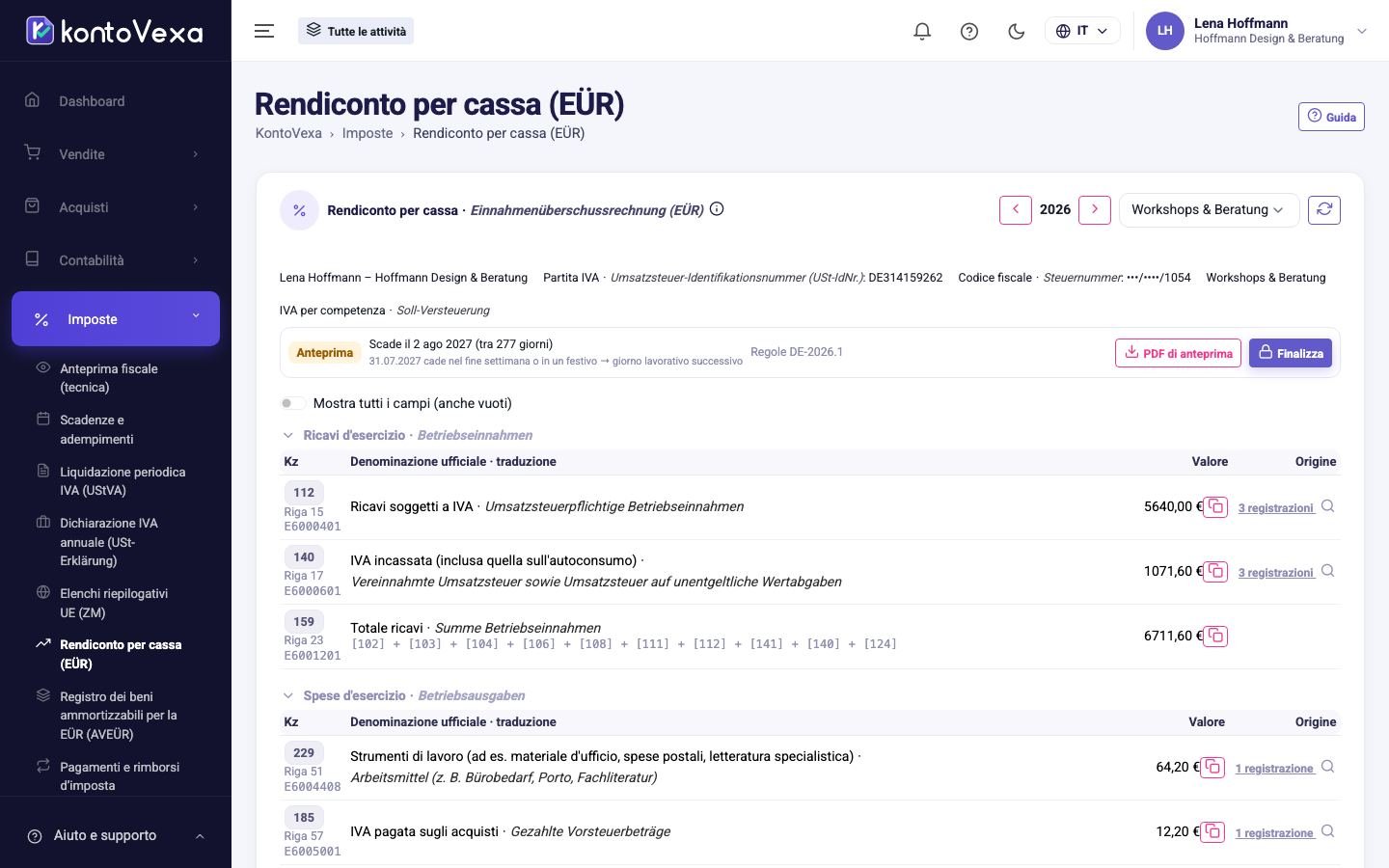
Task: Switch to dark mode with moon icon
Action: point(1016,31)
